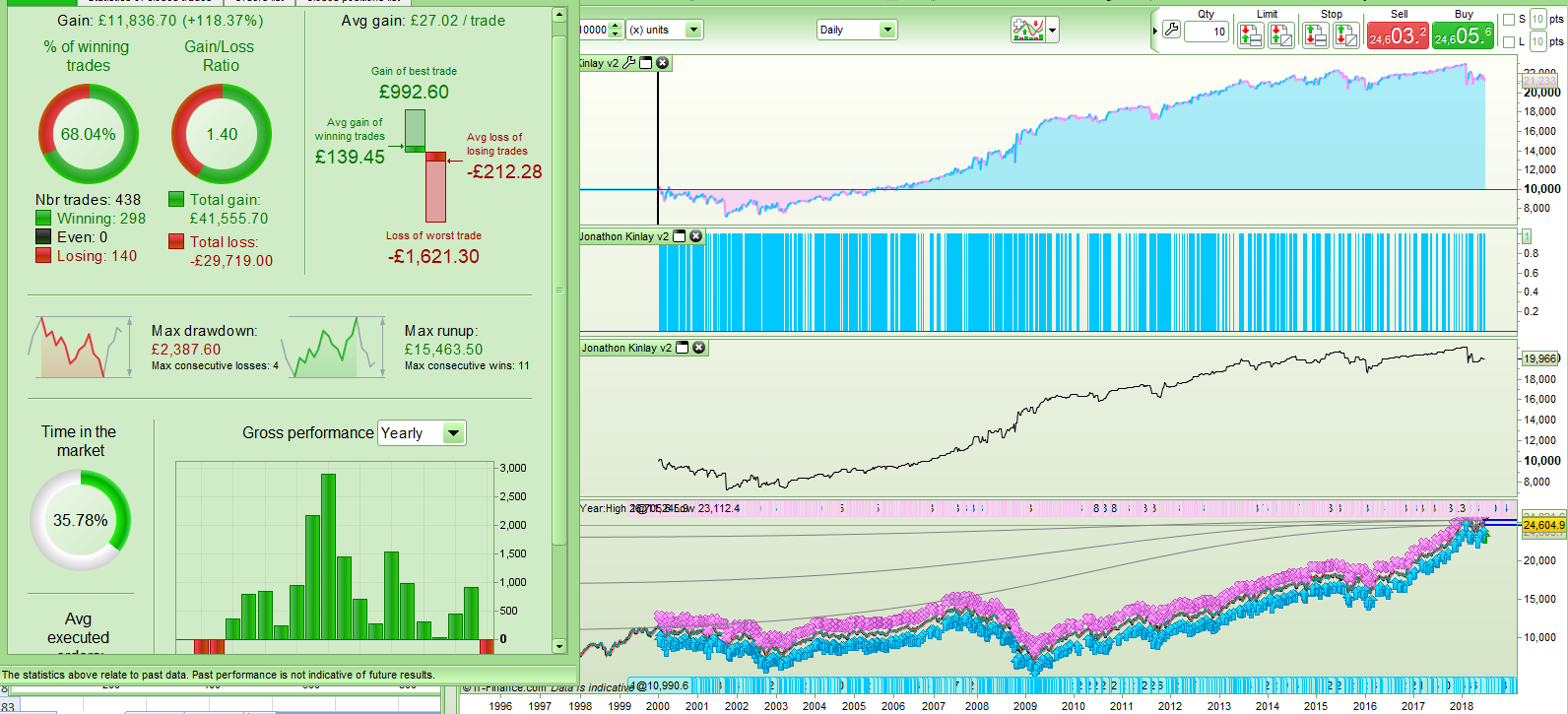Click the statistics panel scrollbar thumb

[559, 290]
